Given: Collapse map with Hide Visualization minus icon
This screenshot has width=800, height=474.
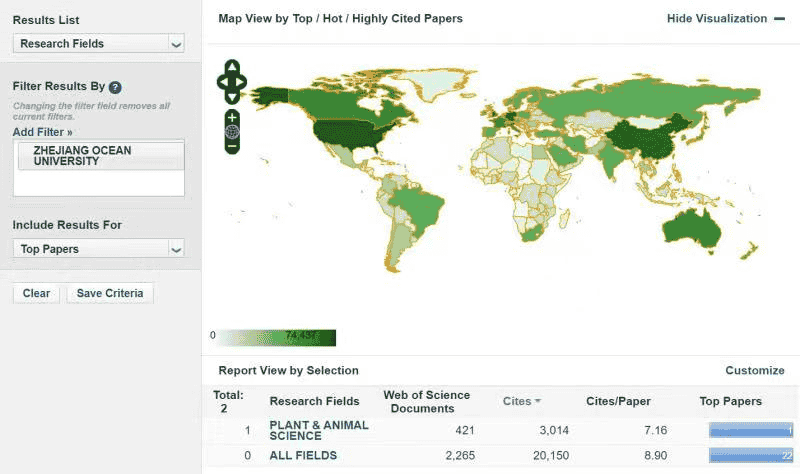Looking at the screenshot, I should [779, 19].
